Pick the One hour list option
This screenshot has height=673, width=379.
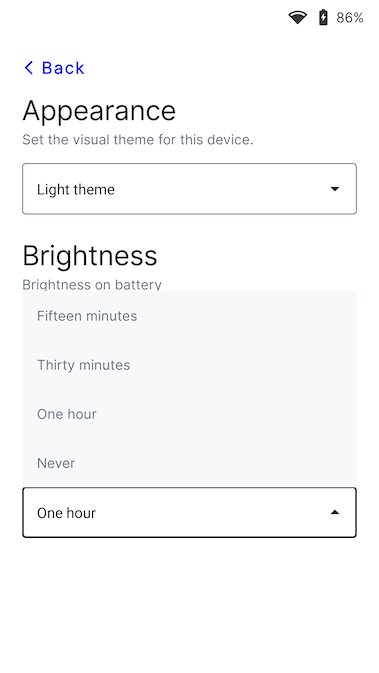[x=189, y=414]
